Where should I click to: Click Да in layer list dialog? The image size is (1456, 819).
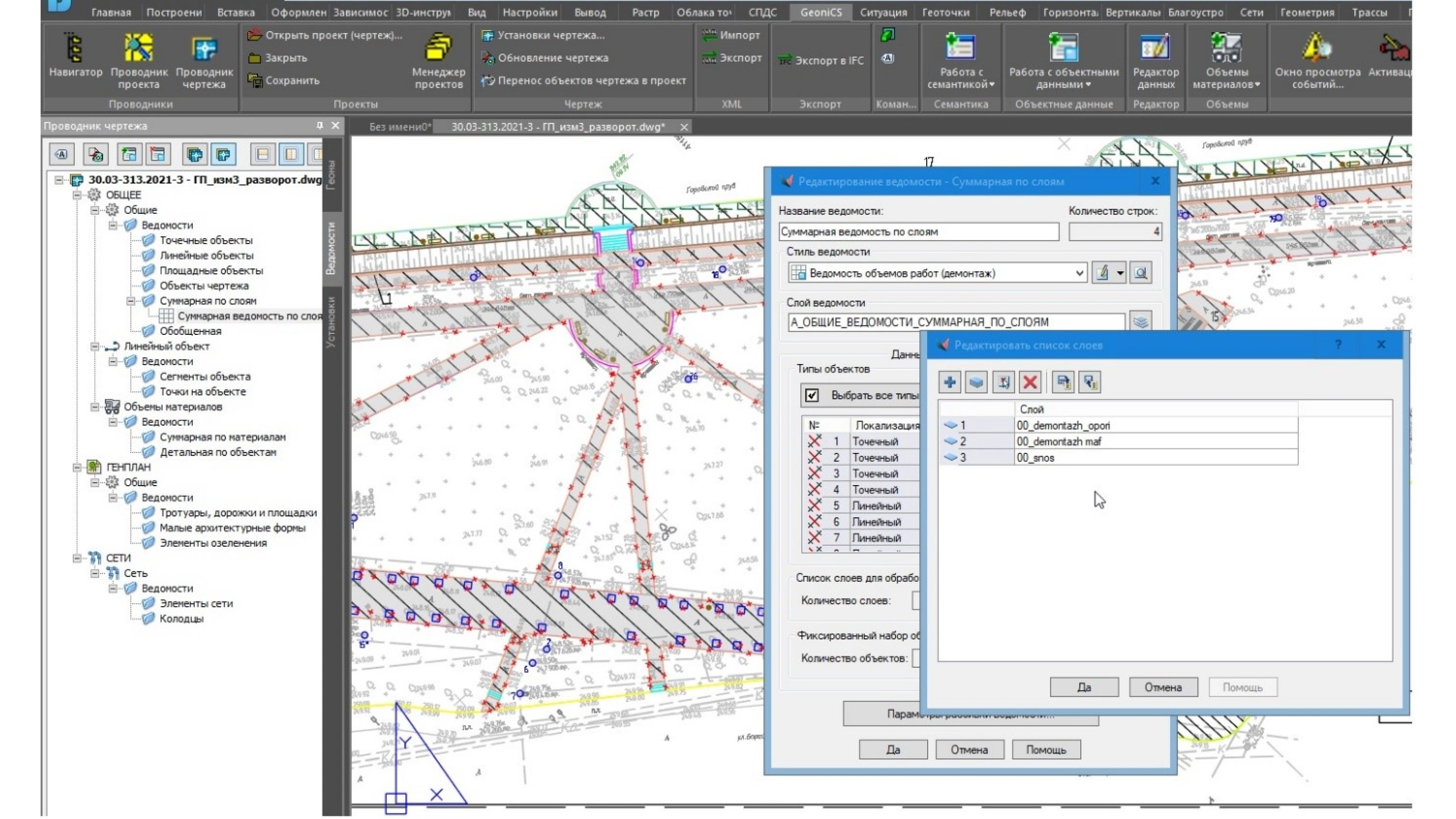click(x=1084, y=687)
